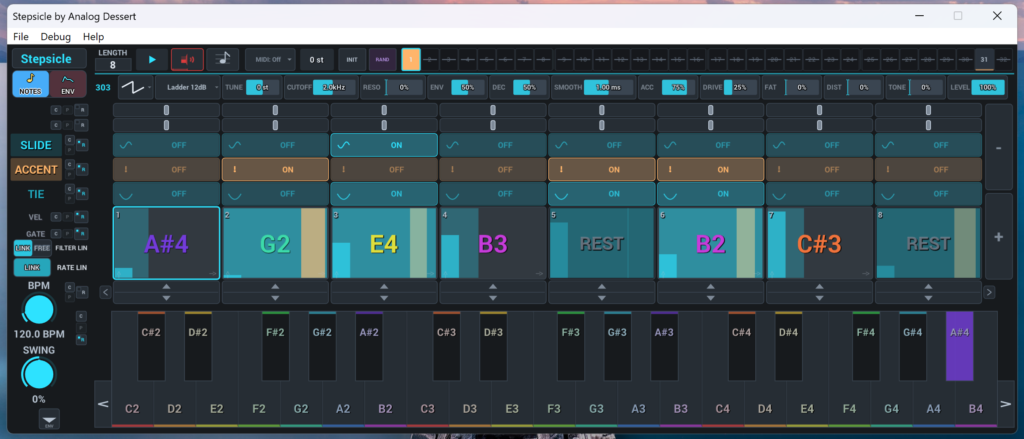The height and width of the screenshot is (439, 1024).
Task: Click the SMOOTH 1.00 ms slider
Action: 609,87
